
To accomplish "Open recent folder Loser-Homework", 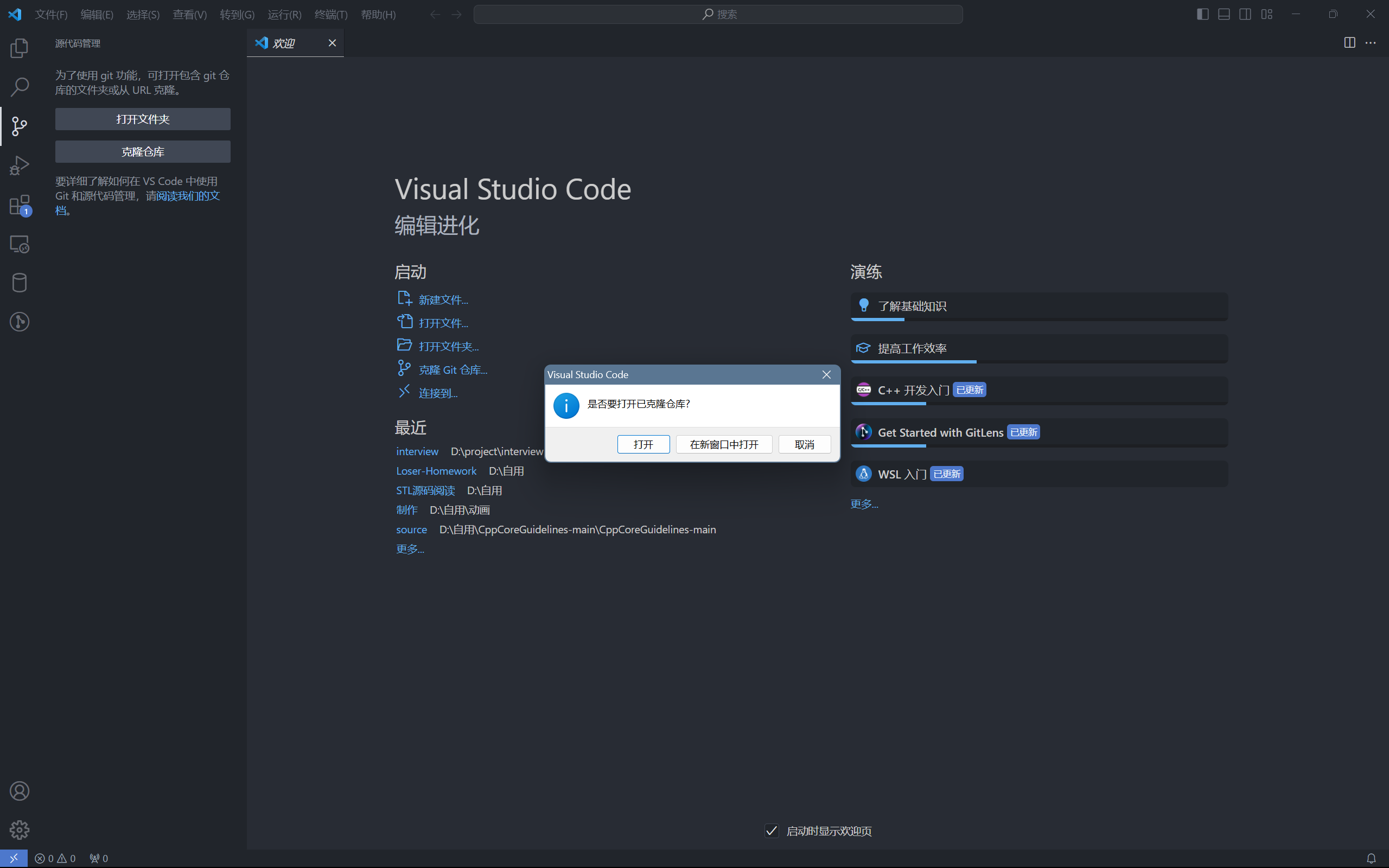I will point(436,471).
